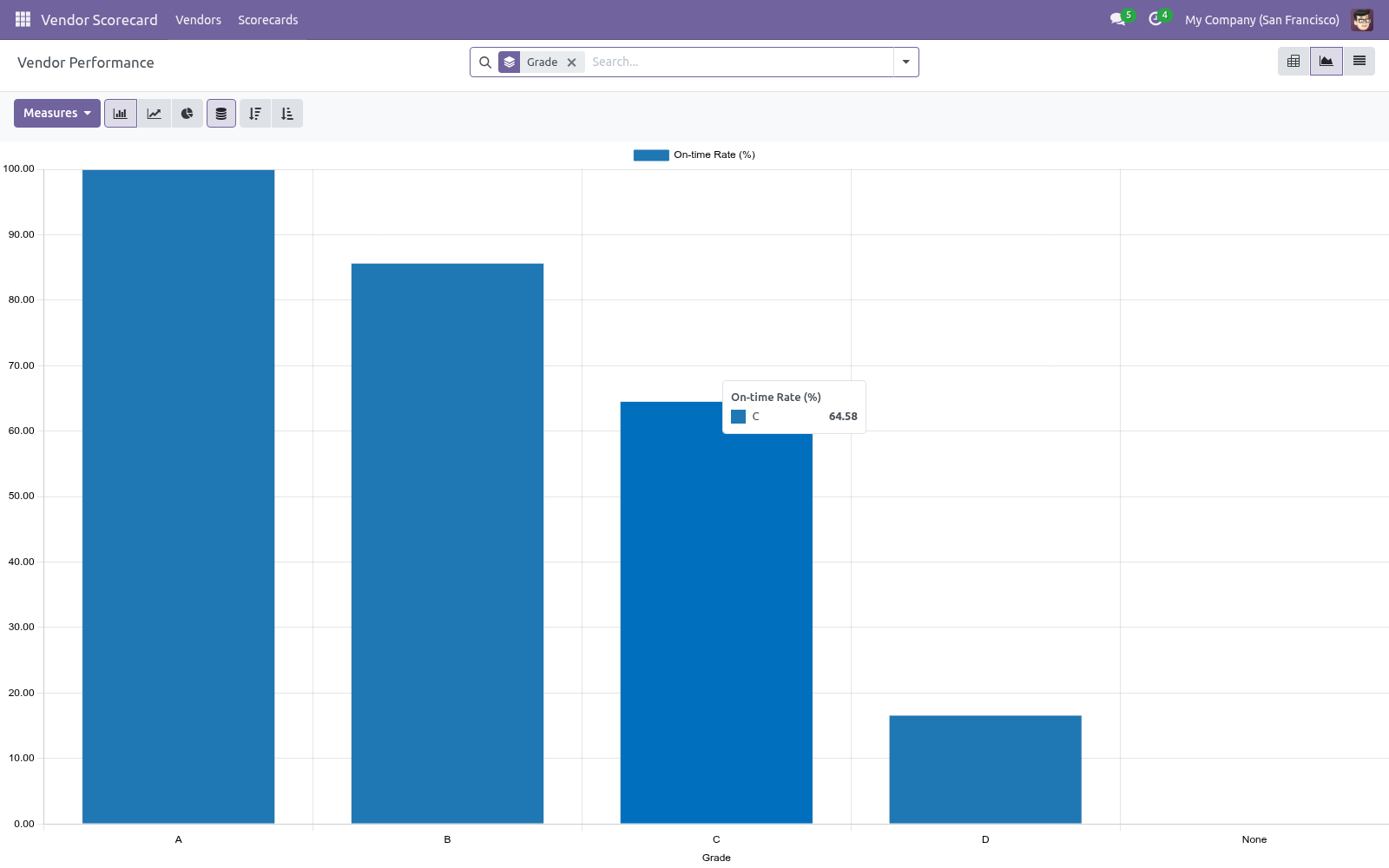Click the None axis label
The image size is (1389, 868).
pos(1254,839)
